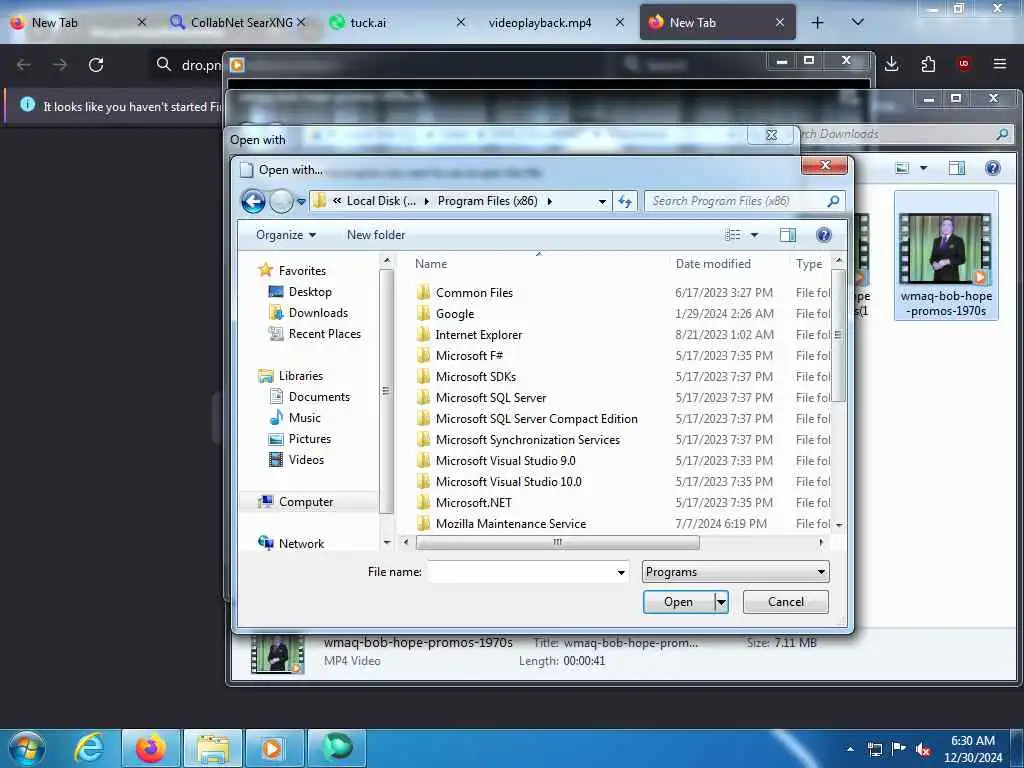
Task: Select Network in navigation pane
Action: (291, 543)
